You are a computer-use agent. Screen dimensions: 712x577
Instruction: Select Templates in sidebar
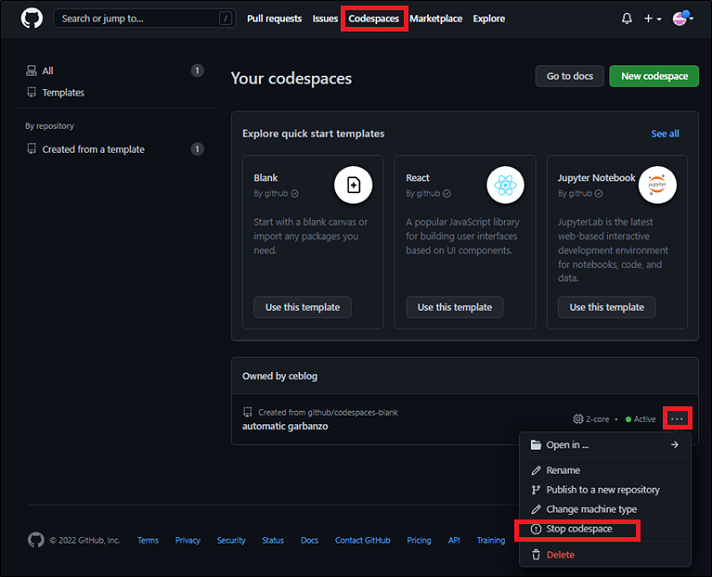(x=115, y=93)
